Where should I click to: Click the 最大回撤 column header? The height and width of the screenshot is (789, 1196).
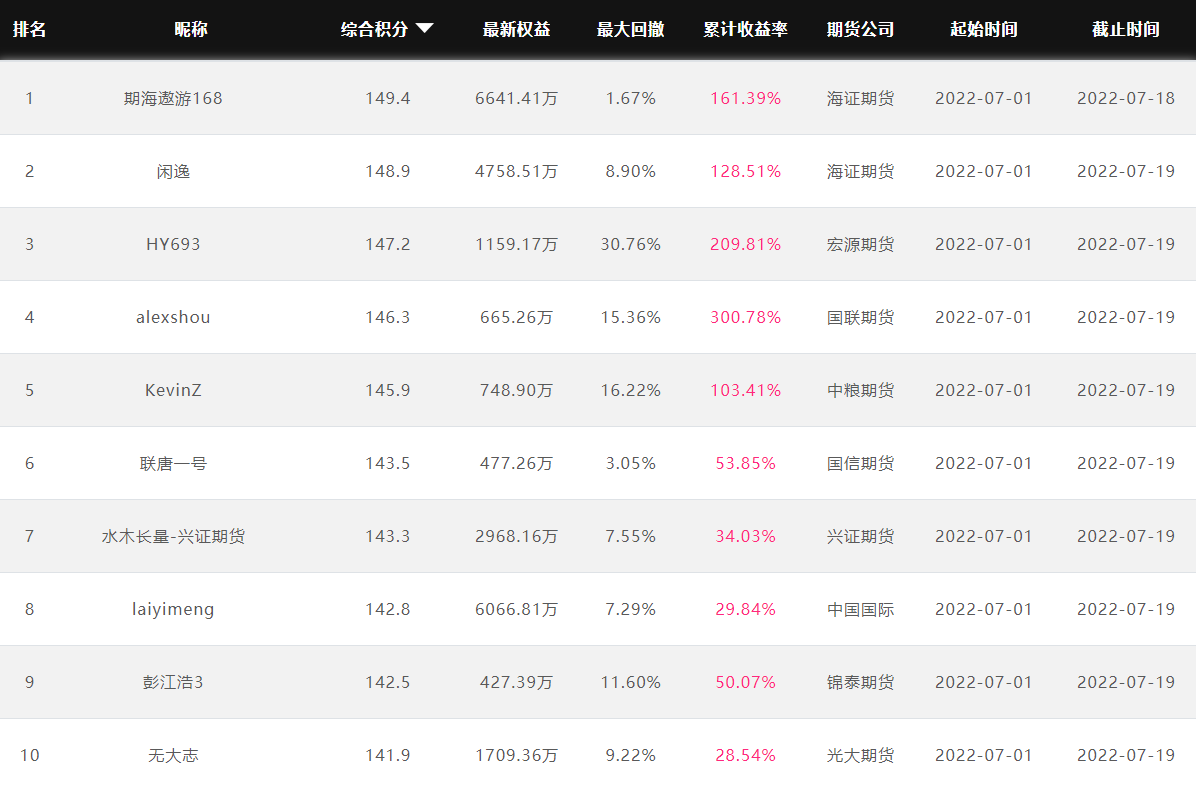point(631,29)
